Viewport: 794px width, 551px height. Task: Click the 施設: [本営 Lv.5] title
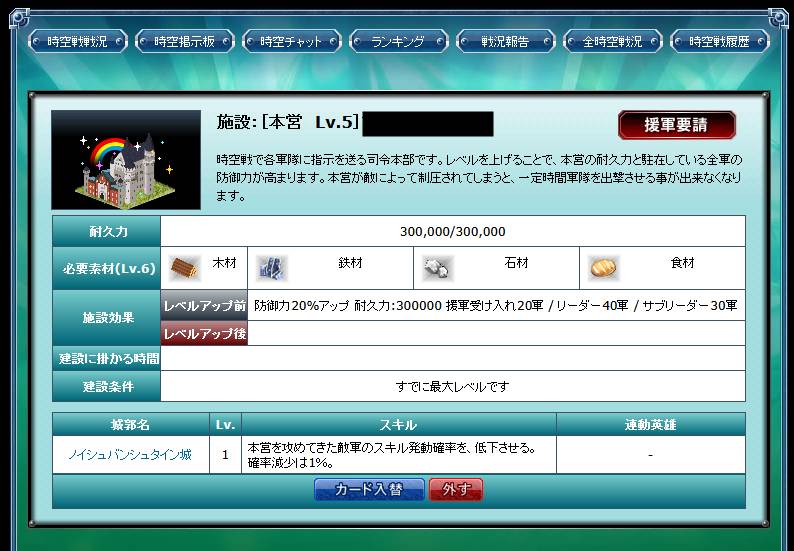coord(288,123)
